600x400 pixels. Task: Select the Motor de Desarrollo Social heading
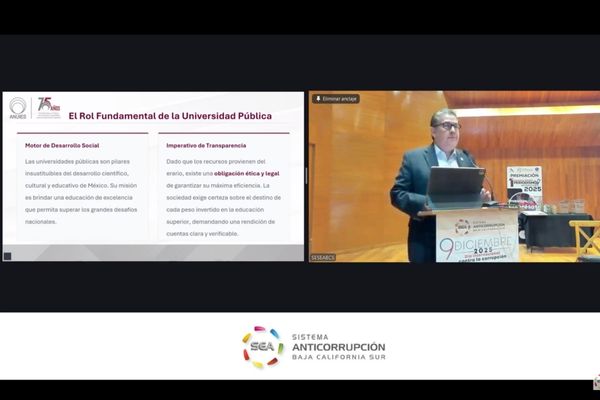pyautogui.click(x=62, y=146)
